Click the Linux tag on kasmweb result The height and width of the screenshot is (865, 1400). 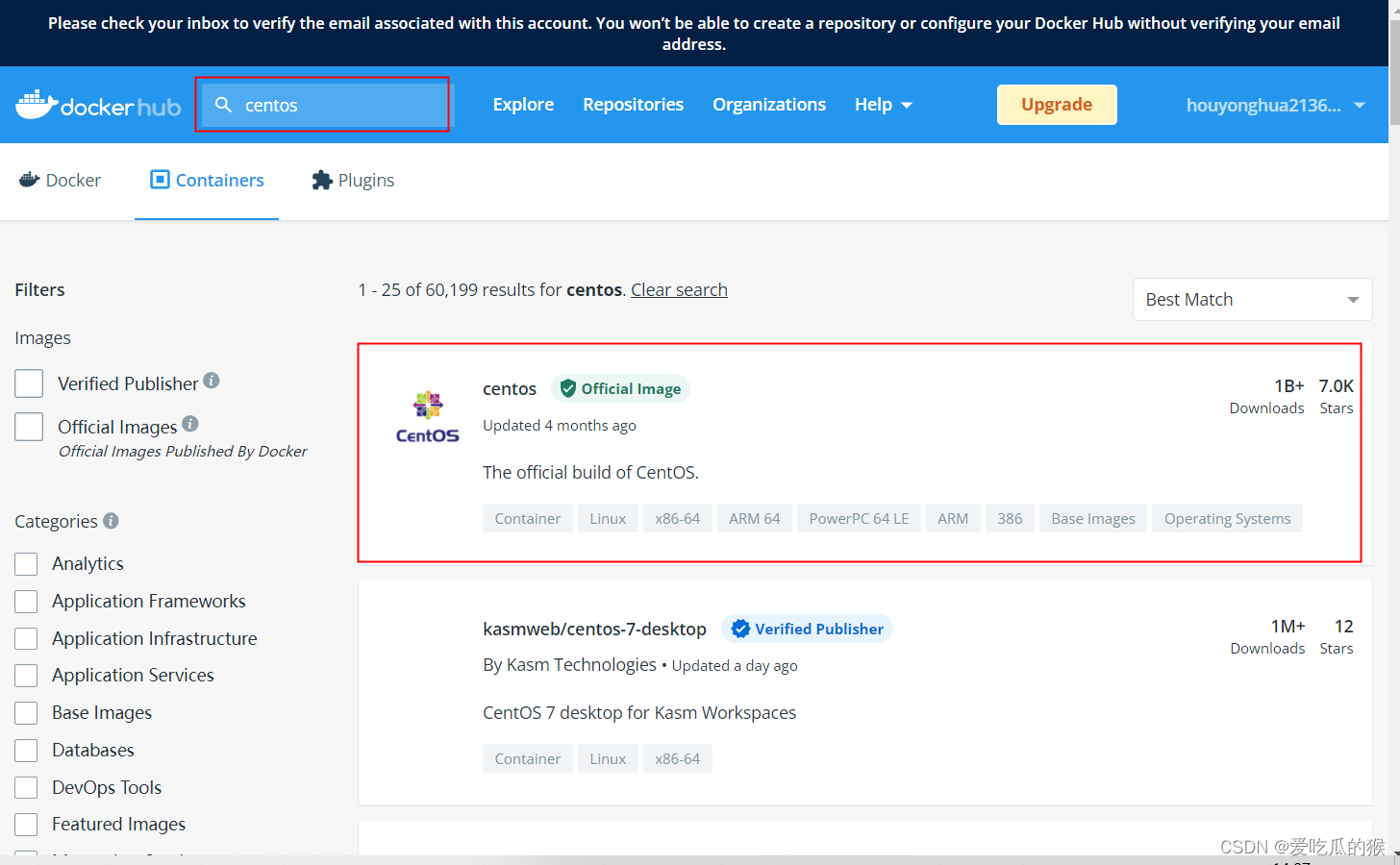(608, 758)
